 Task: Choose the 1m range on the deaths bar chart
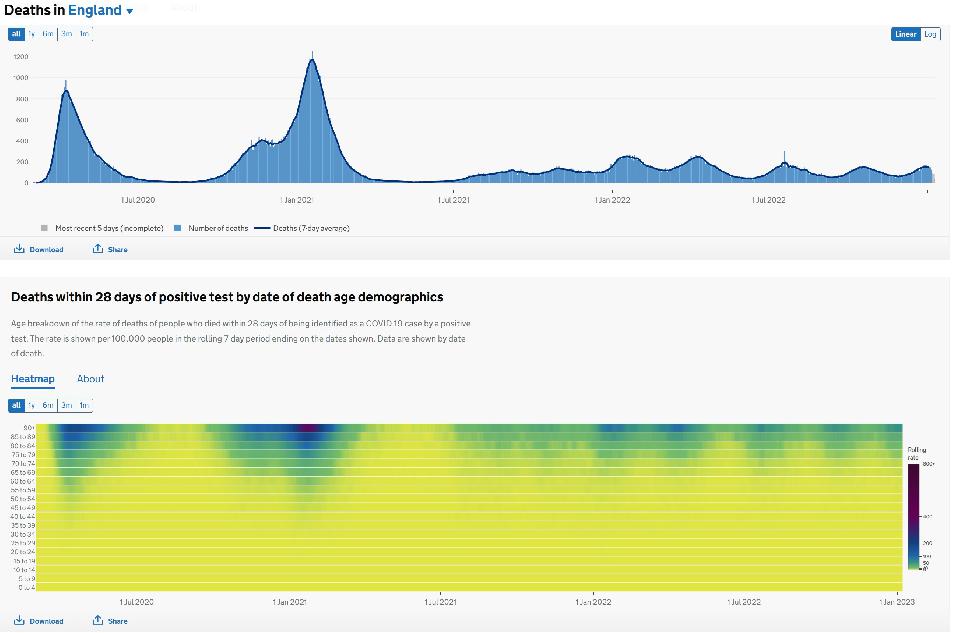(84, 34)
